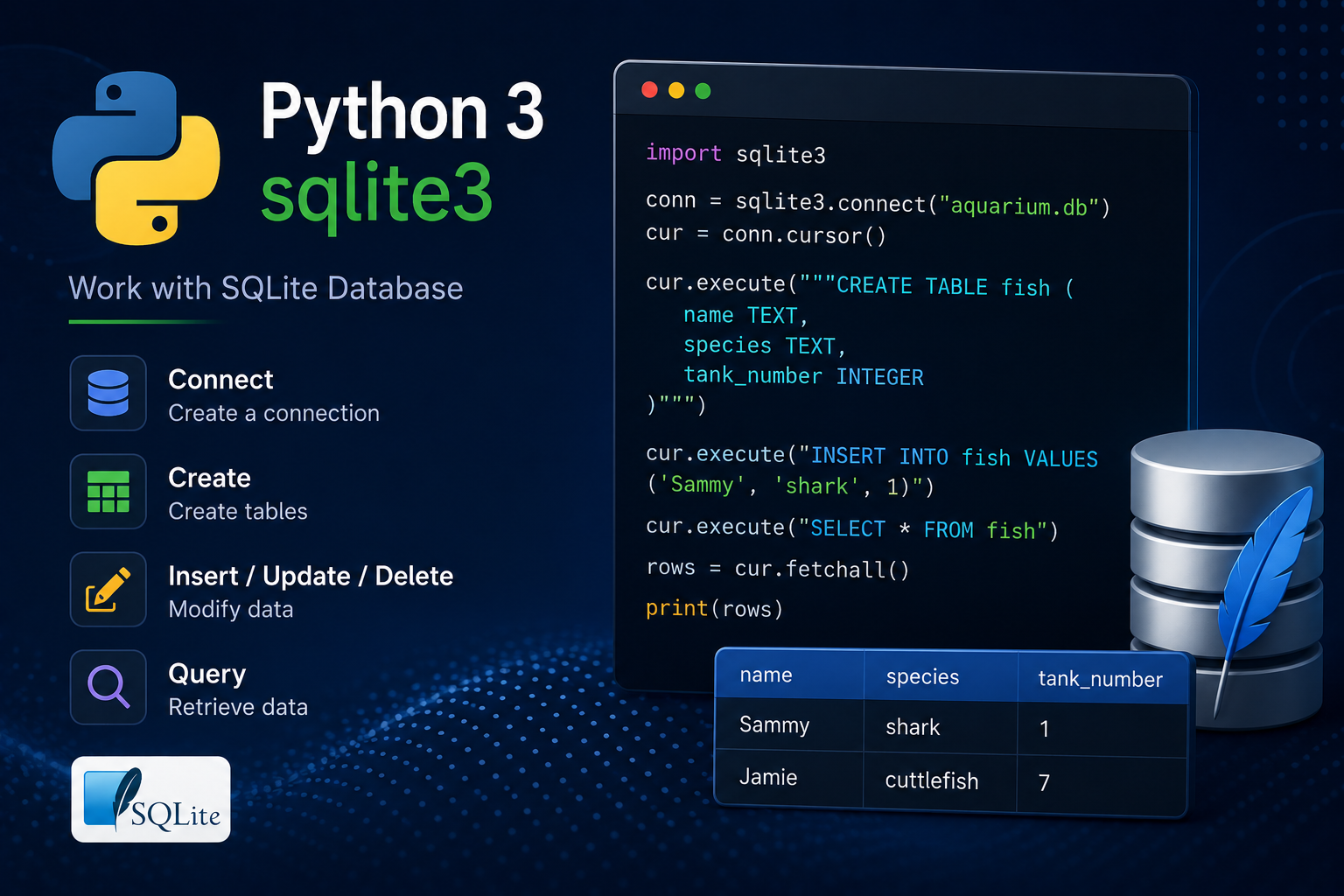Click the "Create a connection" description
The width and height of the screenshot is (1344, 896).
click(x=274, y=413)
